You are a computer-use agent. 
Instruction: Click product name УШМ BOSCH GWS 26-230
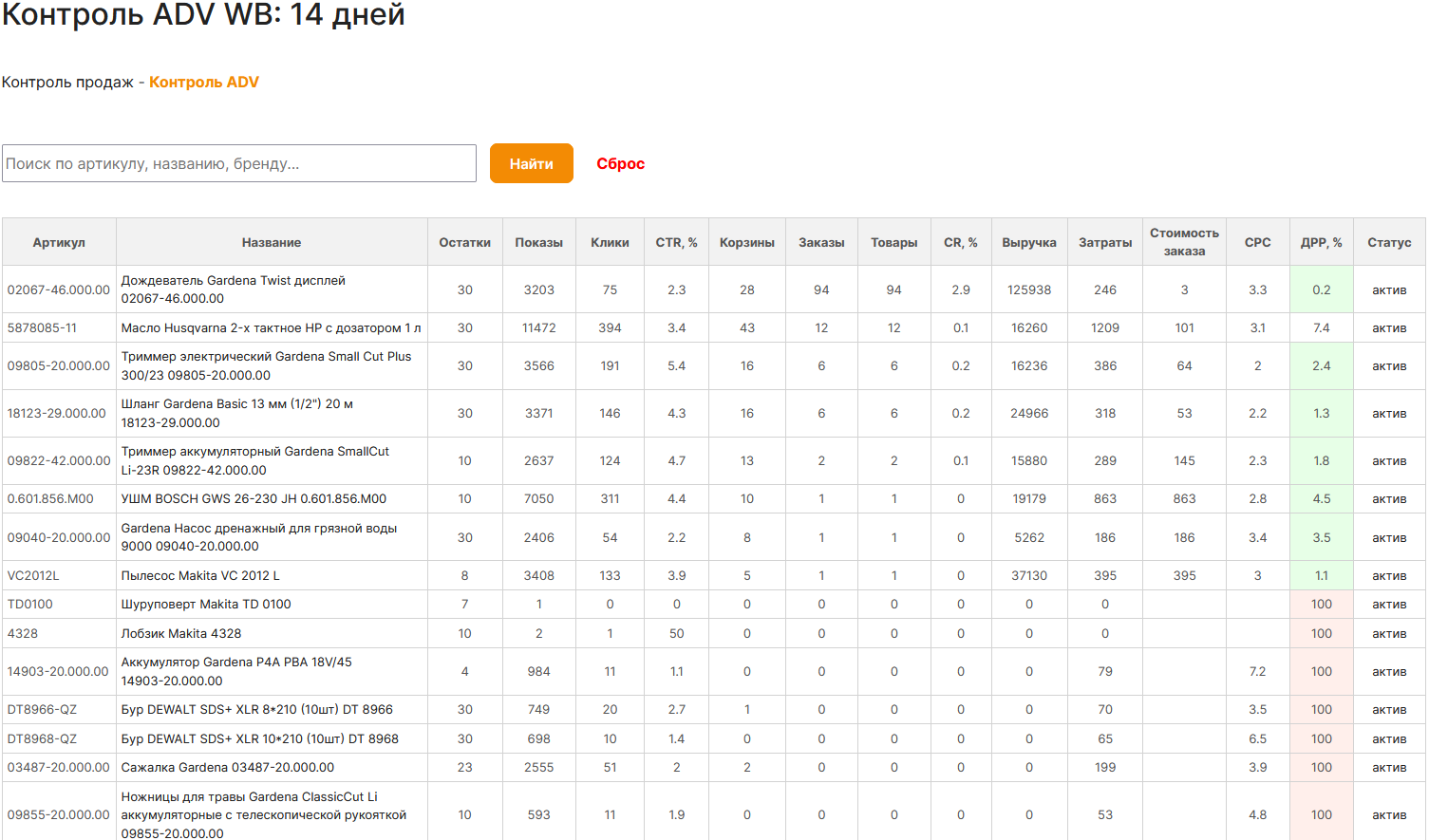tap(254, 498)
